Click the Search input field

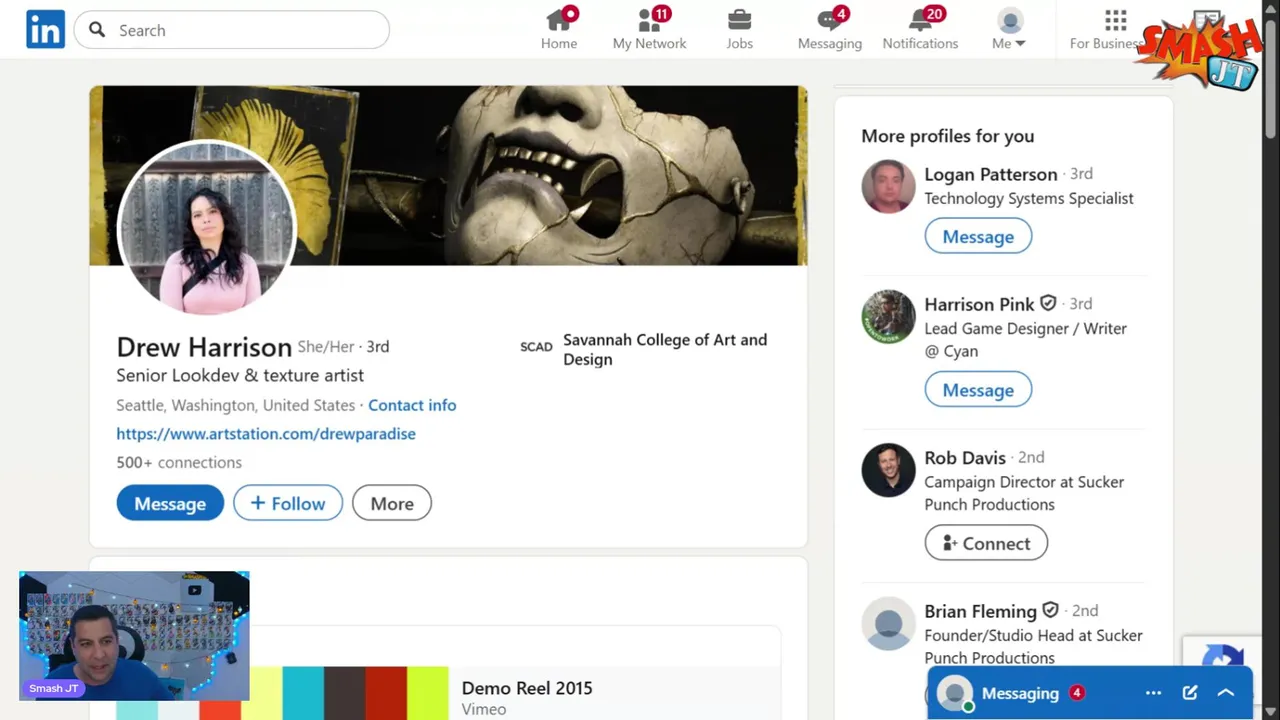240,30
